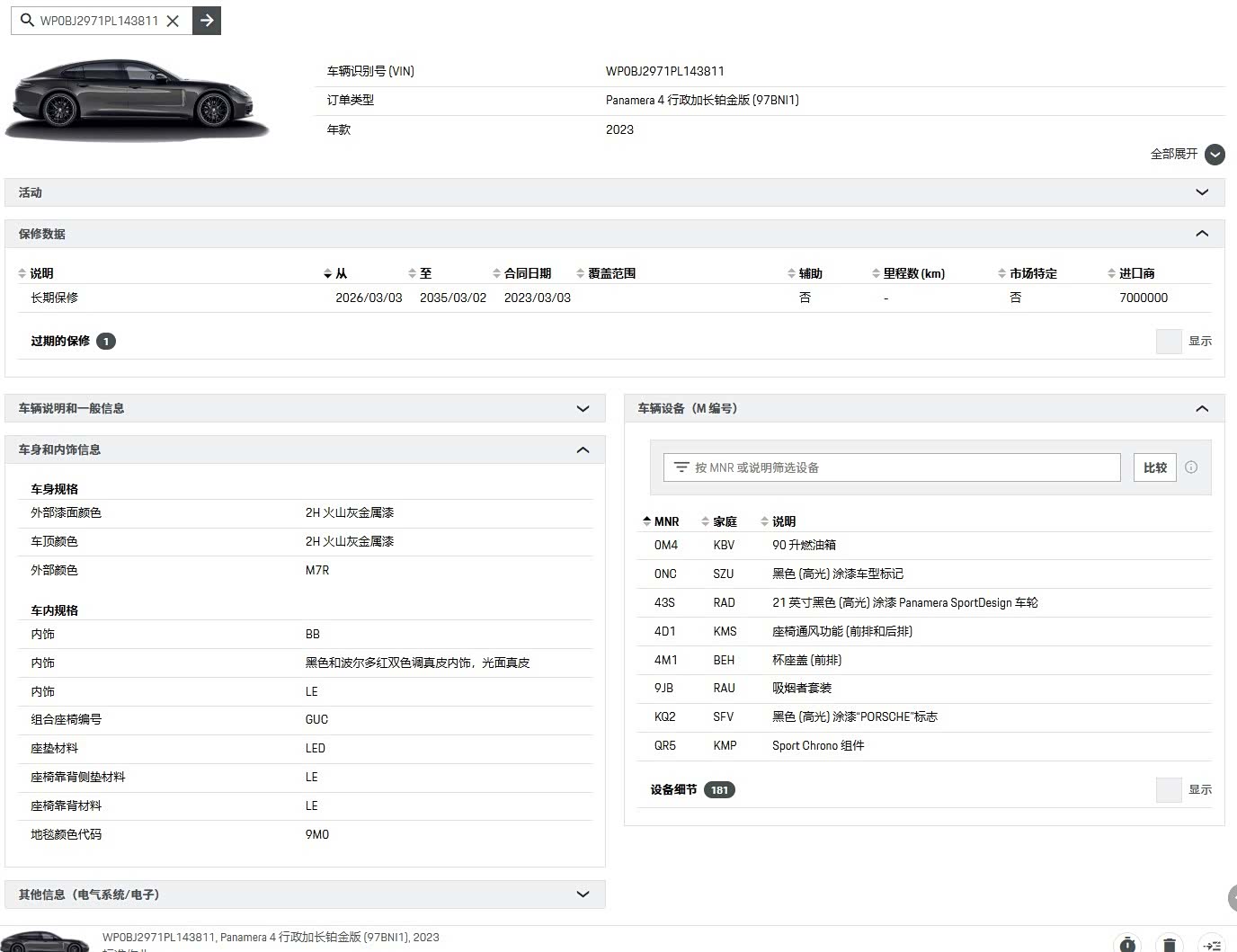Viewport: 1237px width, 952px height.
Task: Select equipment row 0NC 黑色 (高光) 涂漆车型标记
Action: click(x=924, y=574)
